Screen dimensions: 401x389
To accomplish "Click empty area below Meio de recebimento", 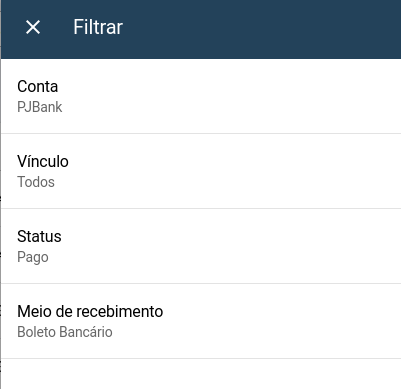I will 201,374.
